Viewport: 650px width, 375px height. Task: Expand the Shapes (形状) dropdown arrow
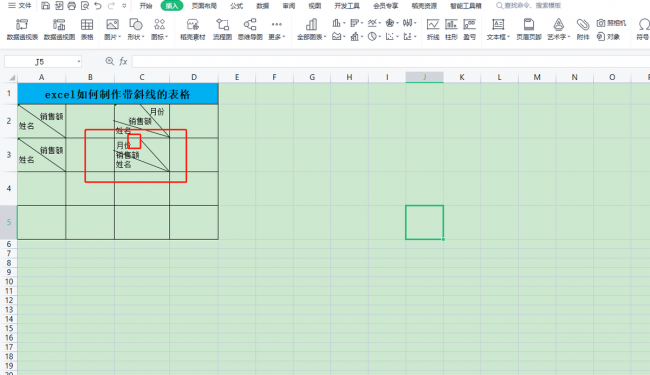(x=143, y=37)
